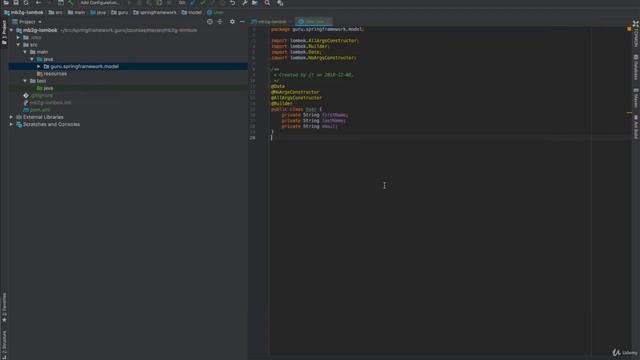Click the @Data annotation line
This screenshot has height=360, width=640.
(278, 87)
